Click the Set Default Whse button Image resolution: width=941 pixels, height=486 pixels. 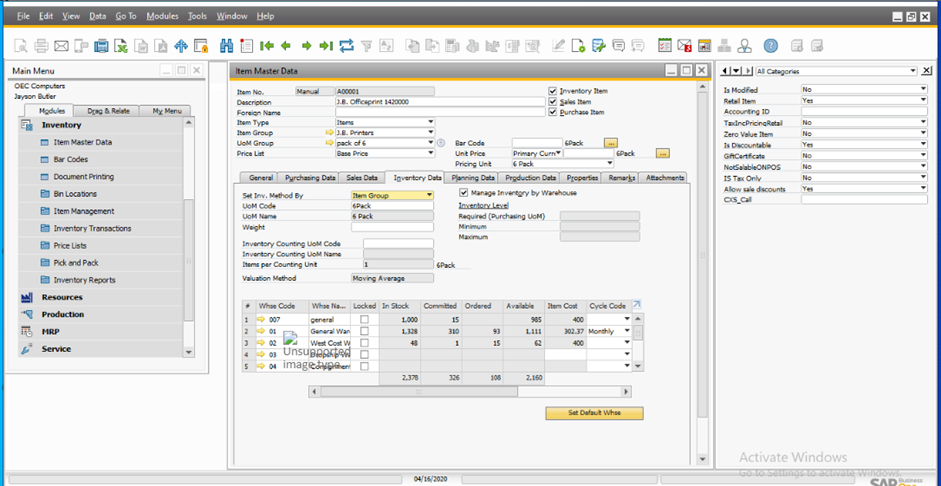click(x=594, y=413)
